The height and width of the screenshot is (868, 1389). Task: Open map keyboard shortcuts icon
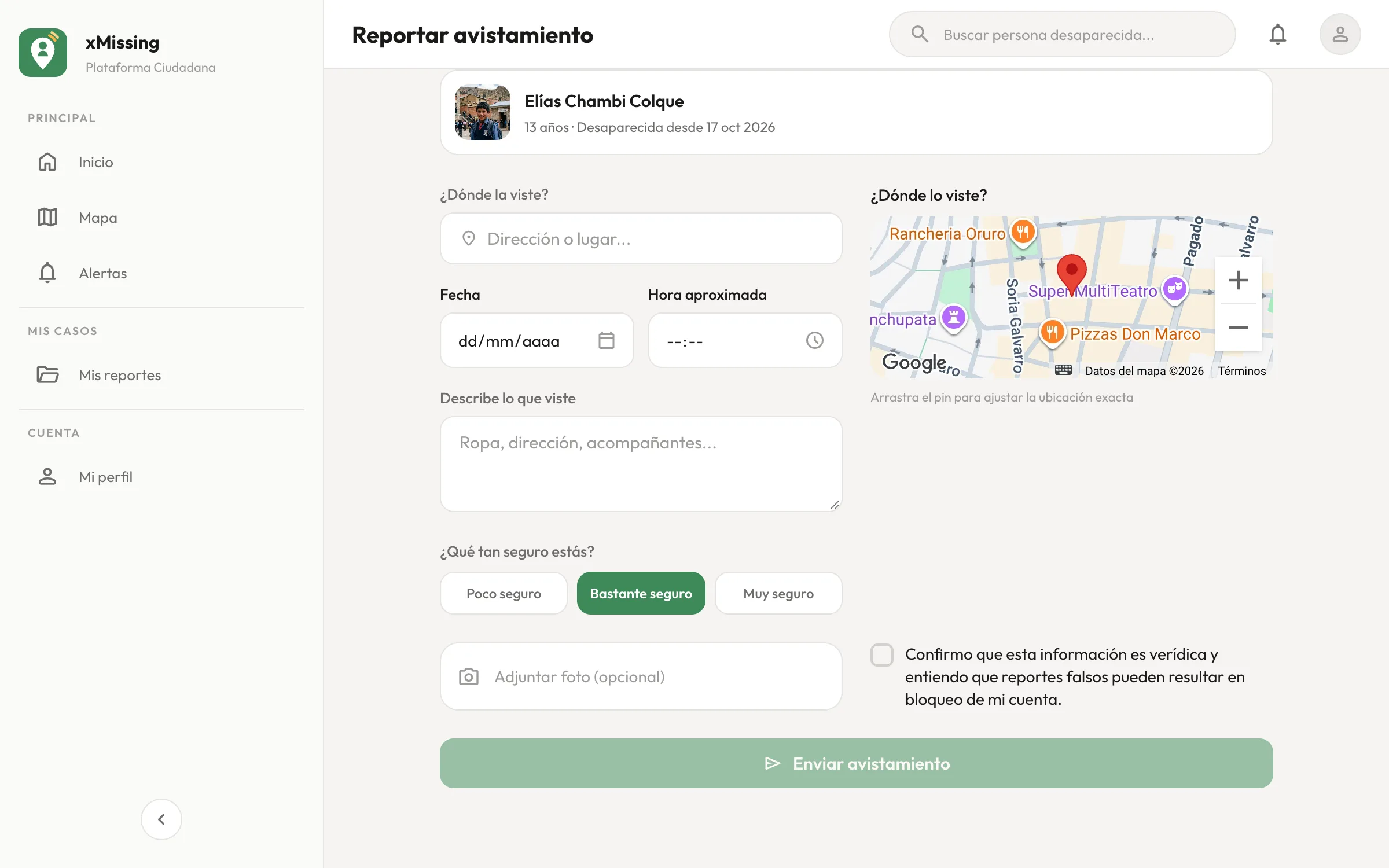(x=1063, y=370)
